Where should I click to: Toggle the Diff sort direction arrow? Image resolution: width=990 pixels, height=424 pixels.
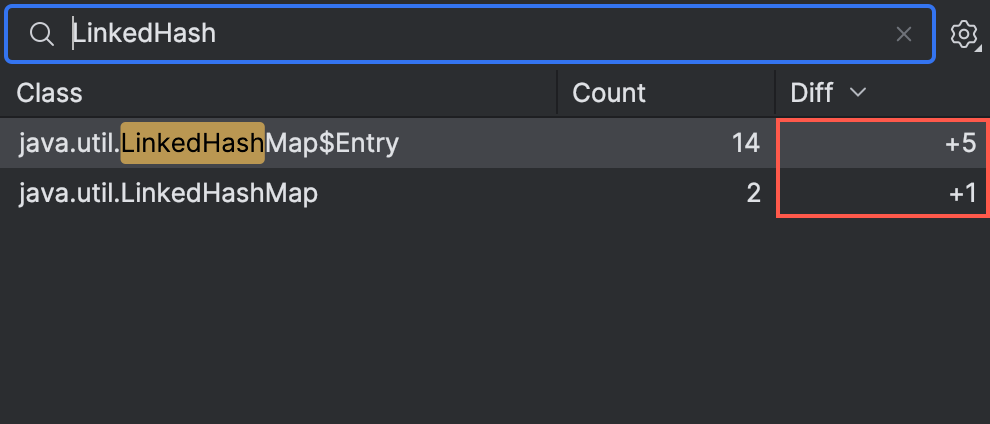pyautogui.click(x=857, y=93)
